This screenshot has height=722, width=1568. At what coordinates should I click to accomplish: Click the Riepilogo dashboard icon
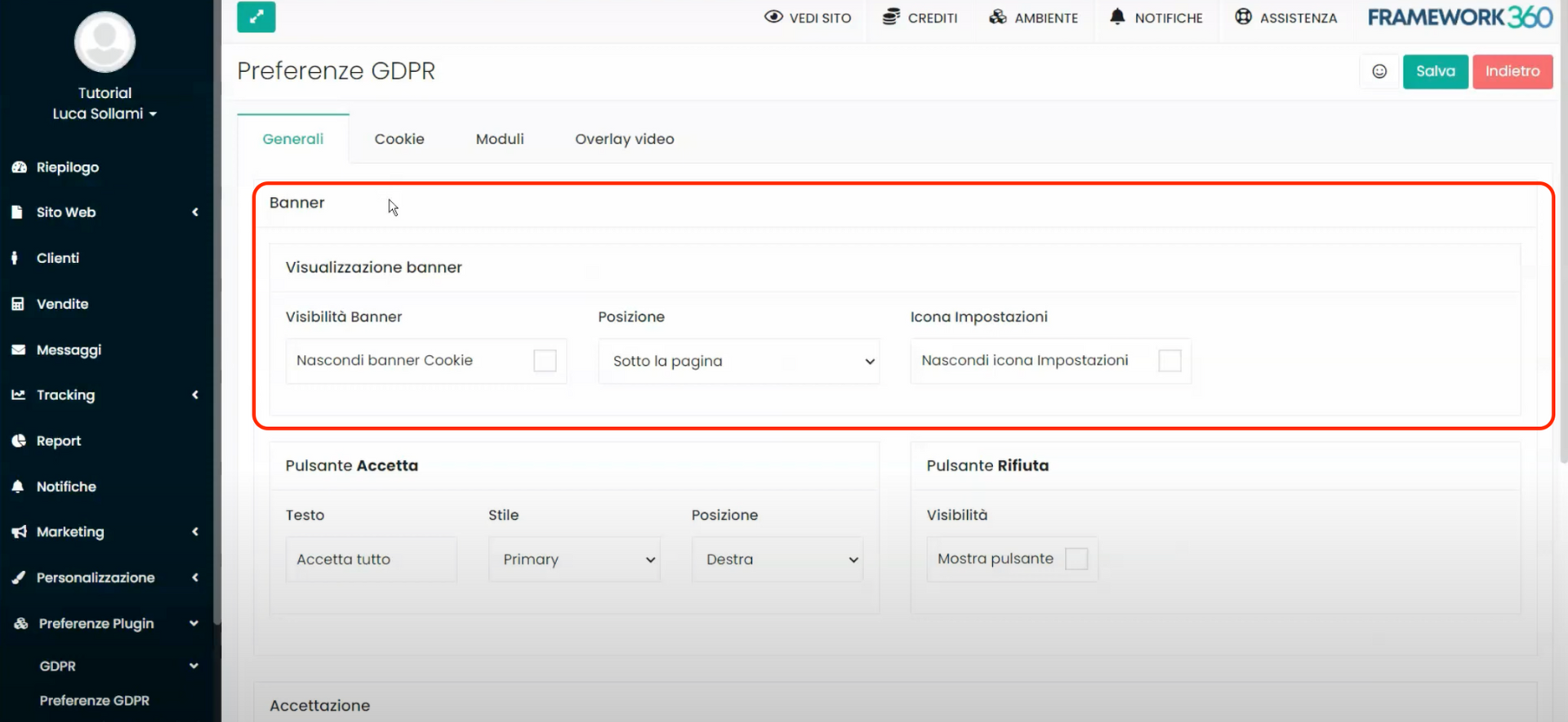click(x=19, y=167)
